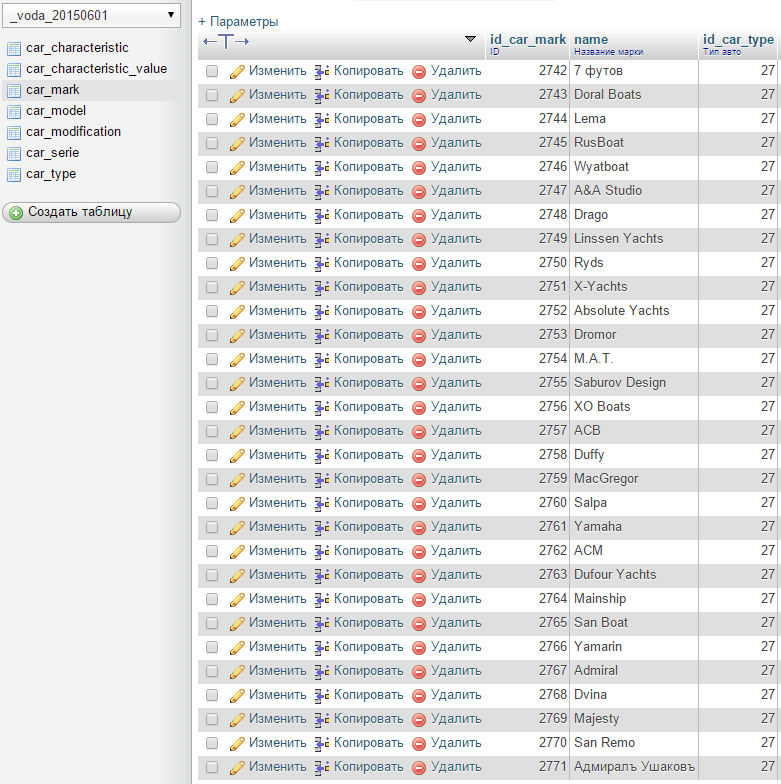Sort by id_car_type column header
Image resolution: width=781 pixels, height=784 pixels.
(x=738, y=40)
